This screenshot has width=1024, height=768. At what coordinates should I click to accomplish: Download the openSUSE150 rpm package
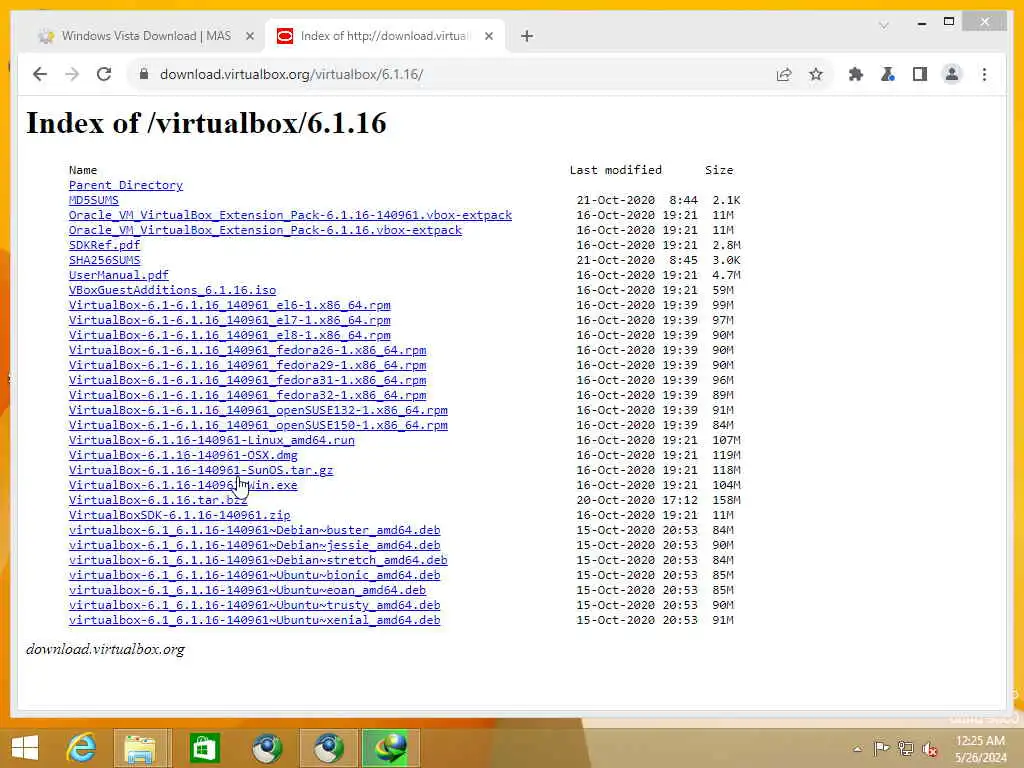(258, 426)
